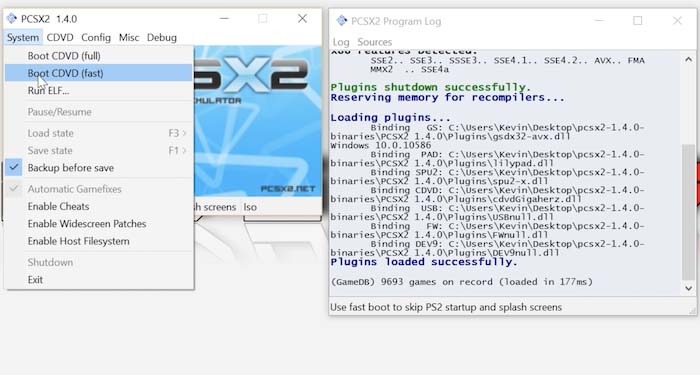Image resolution: width=700 pixels, height=375 pixels.
Task: Click the log window vertical scrollbar thumb
Action: 688,212
